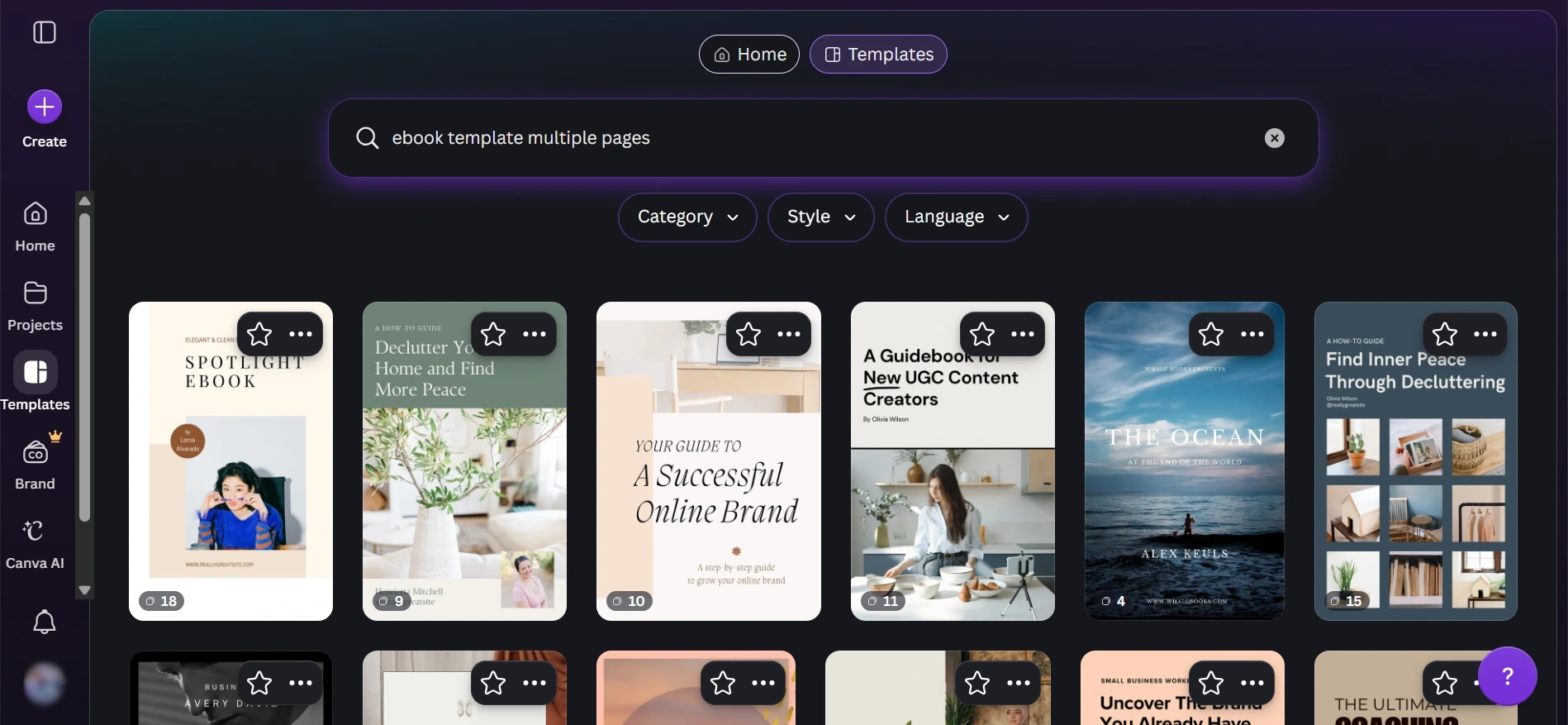Open more options for Spotlight Ebook

point(301,334)
